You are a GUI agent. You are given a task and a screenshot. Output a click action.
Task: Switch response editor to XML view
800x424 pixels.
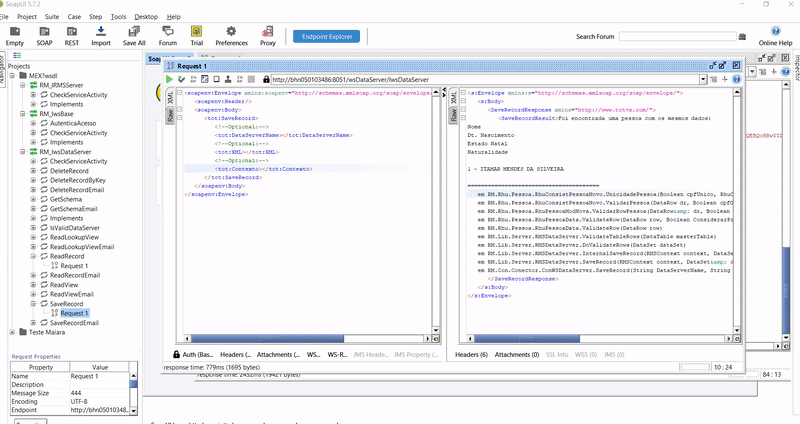pyautogui.click(x=454, y=97)
